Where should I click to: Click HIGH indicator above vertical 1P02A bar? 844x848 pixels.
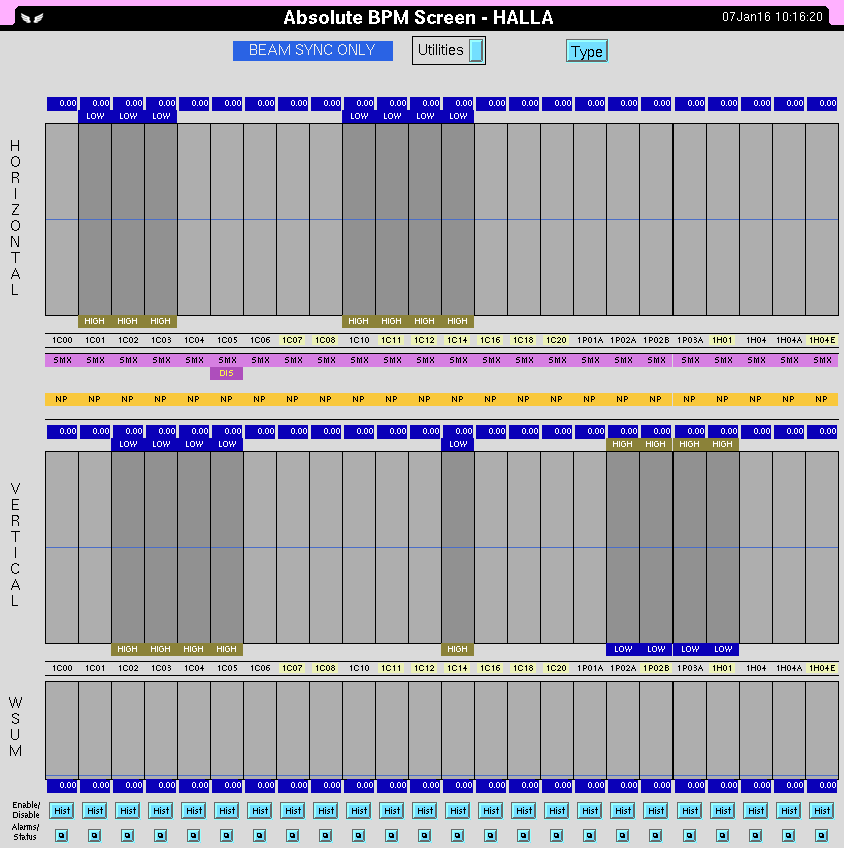[x=622, y=444]
